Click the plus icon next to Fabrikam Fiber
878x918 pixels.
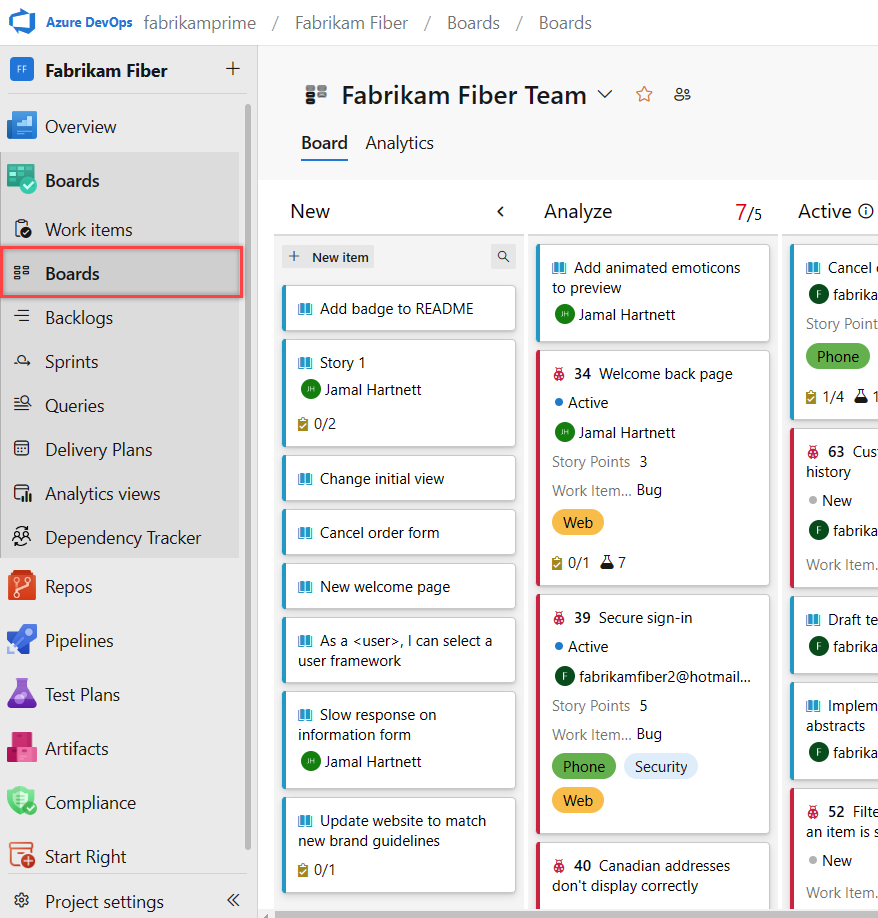[x=233, y=69]
